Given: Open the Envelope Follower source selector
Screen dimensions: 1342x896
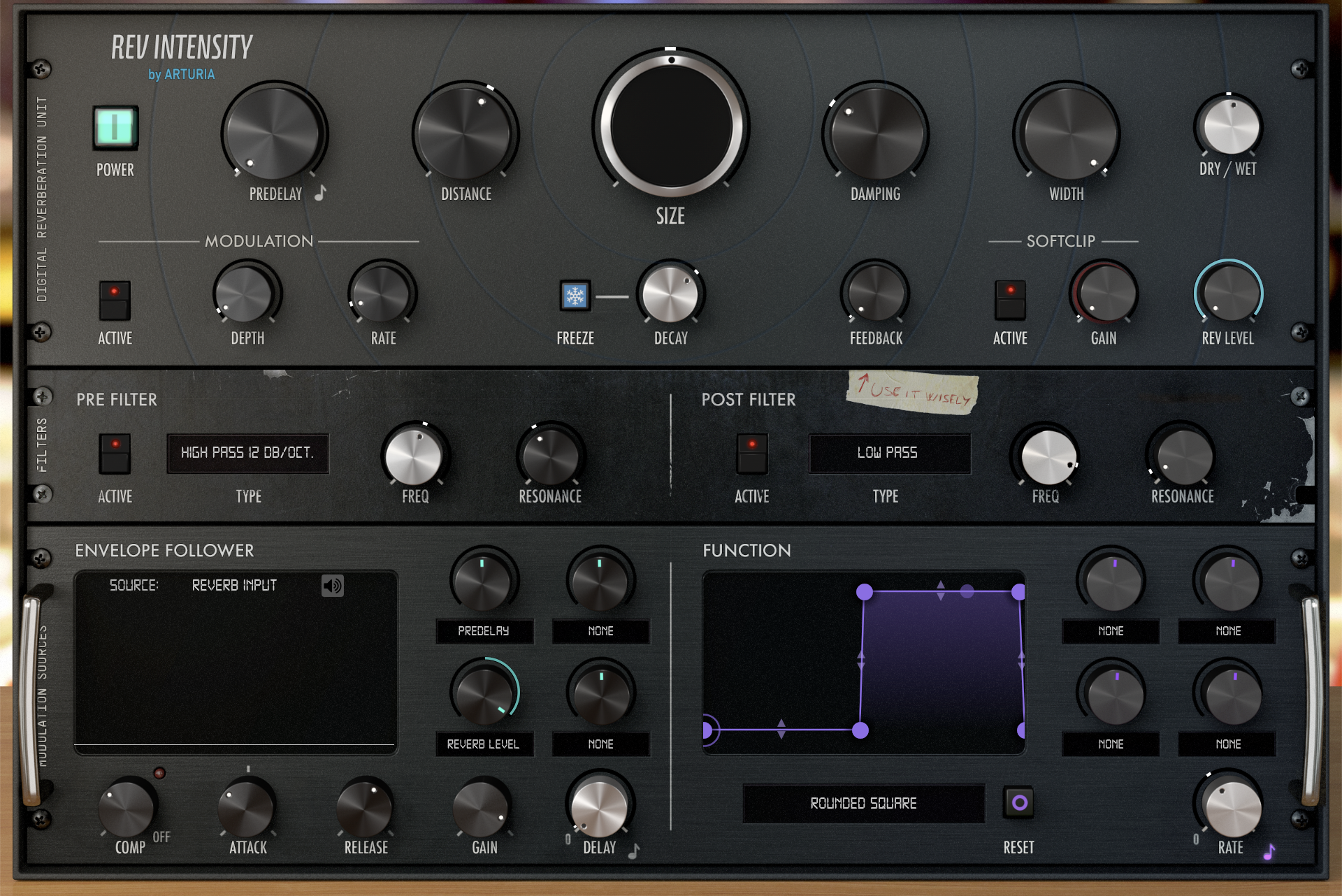Looking at the screenshot, I should tap(234, 585).
